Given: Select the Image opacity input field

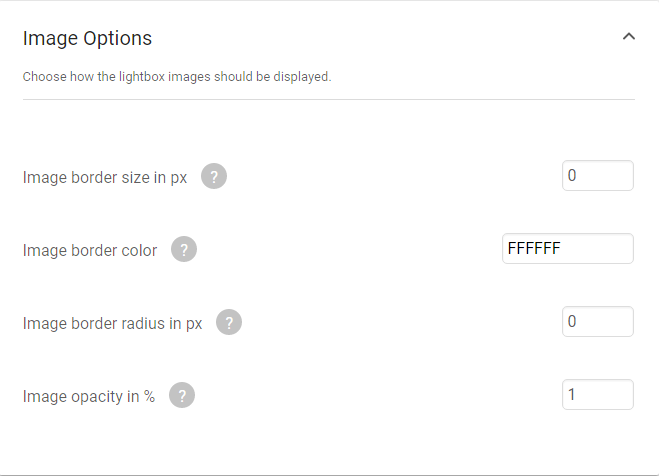Looking at the screenshot, I should pos(598,395).
